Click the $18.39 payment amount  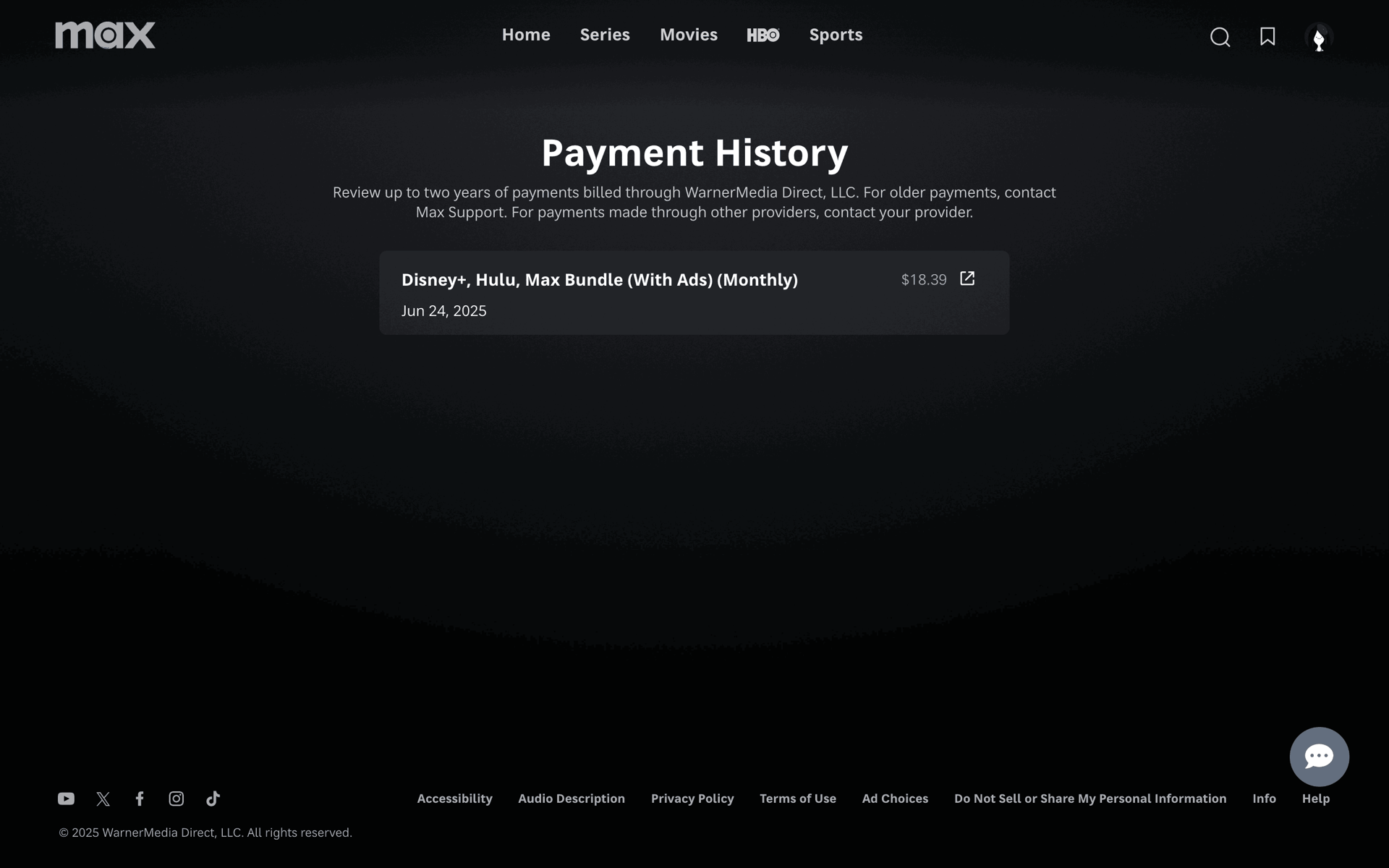[x=924, y=280]
